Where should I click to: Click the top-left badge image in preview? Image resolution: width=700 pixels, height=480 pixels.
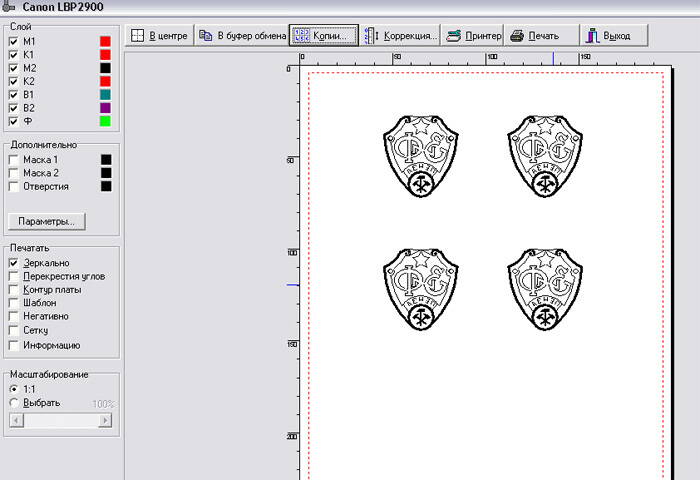click(420, 155)
